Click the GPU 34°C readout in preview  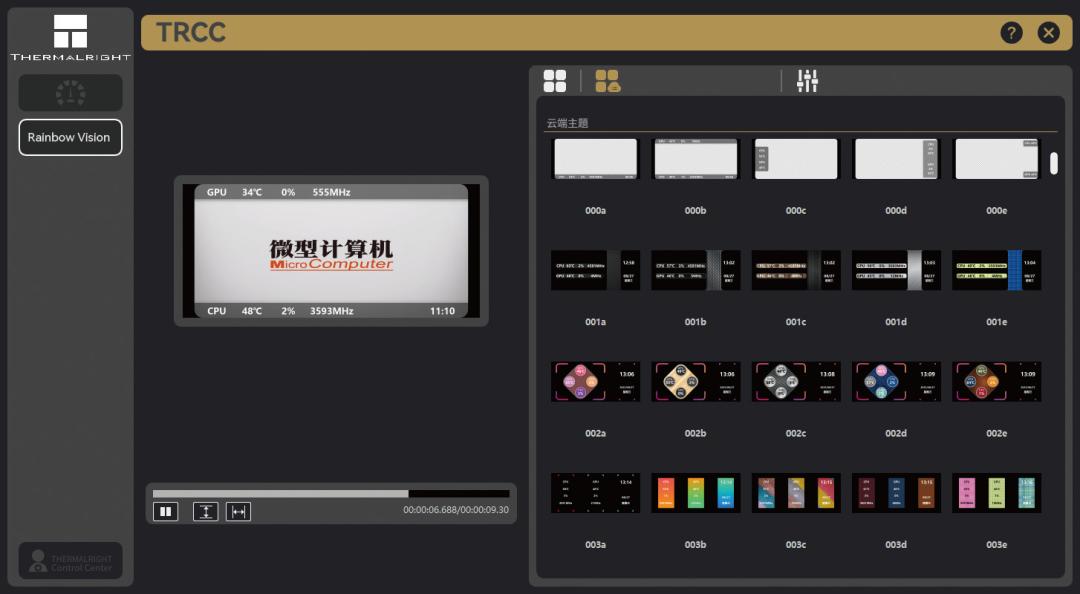(x=234, y=192)
